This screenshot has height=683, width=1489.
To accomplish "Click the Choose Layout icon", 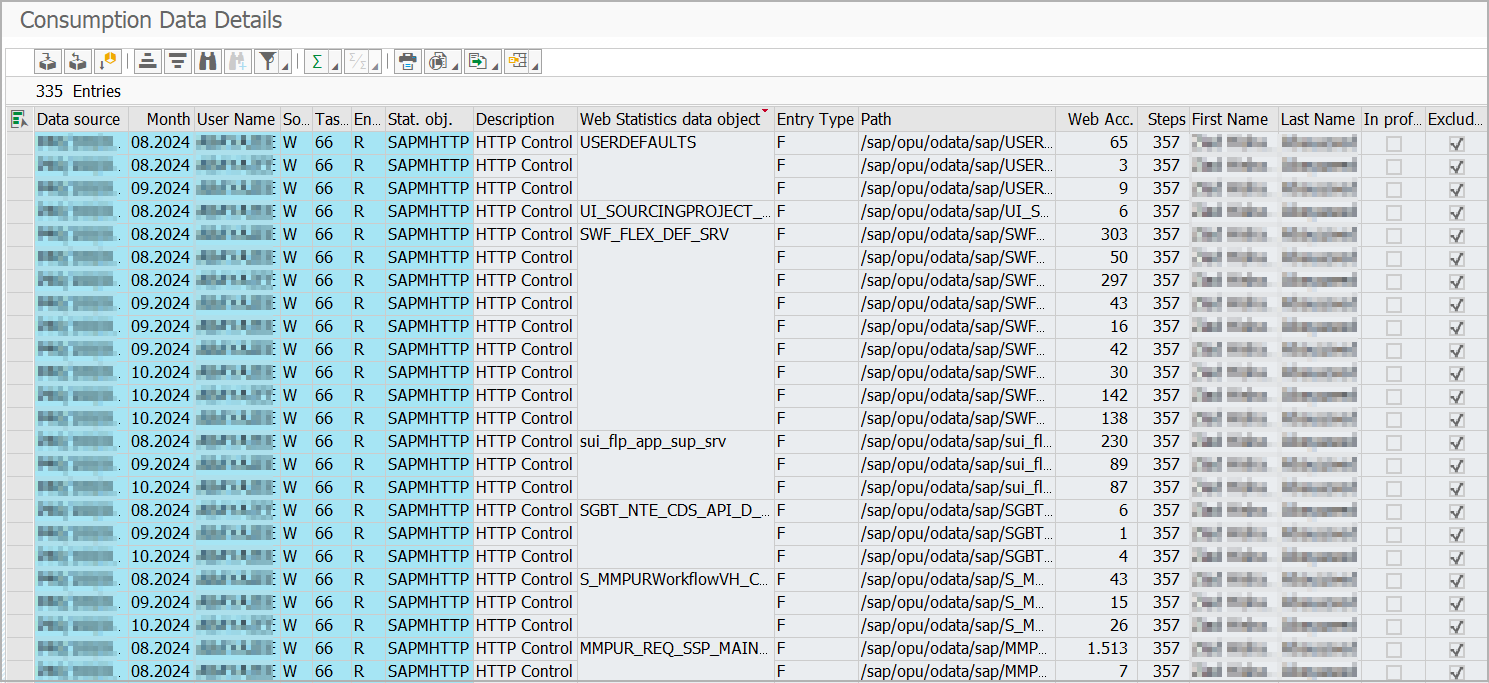I will (x=517, y=62).
